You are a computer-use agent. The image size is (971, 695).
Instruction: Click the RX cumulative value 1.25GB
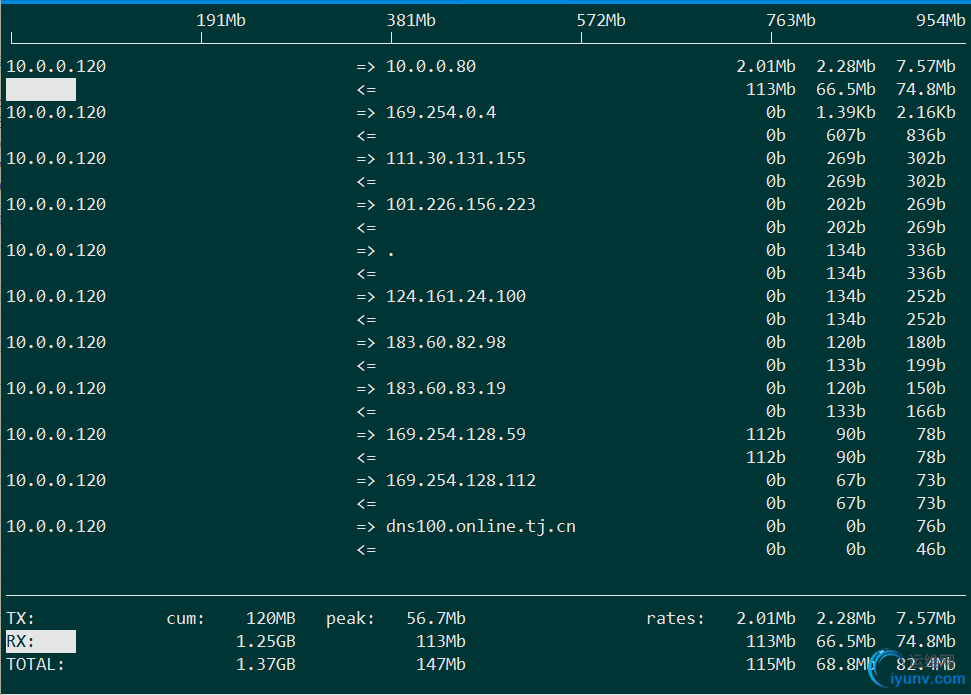point(266,641)
